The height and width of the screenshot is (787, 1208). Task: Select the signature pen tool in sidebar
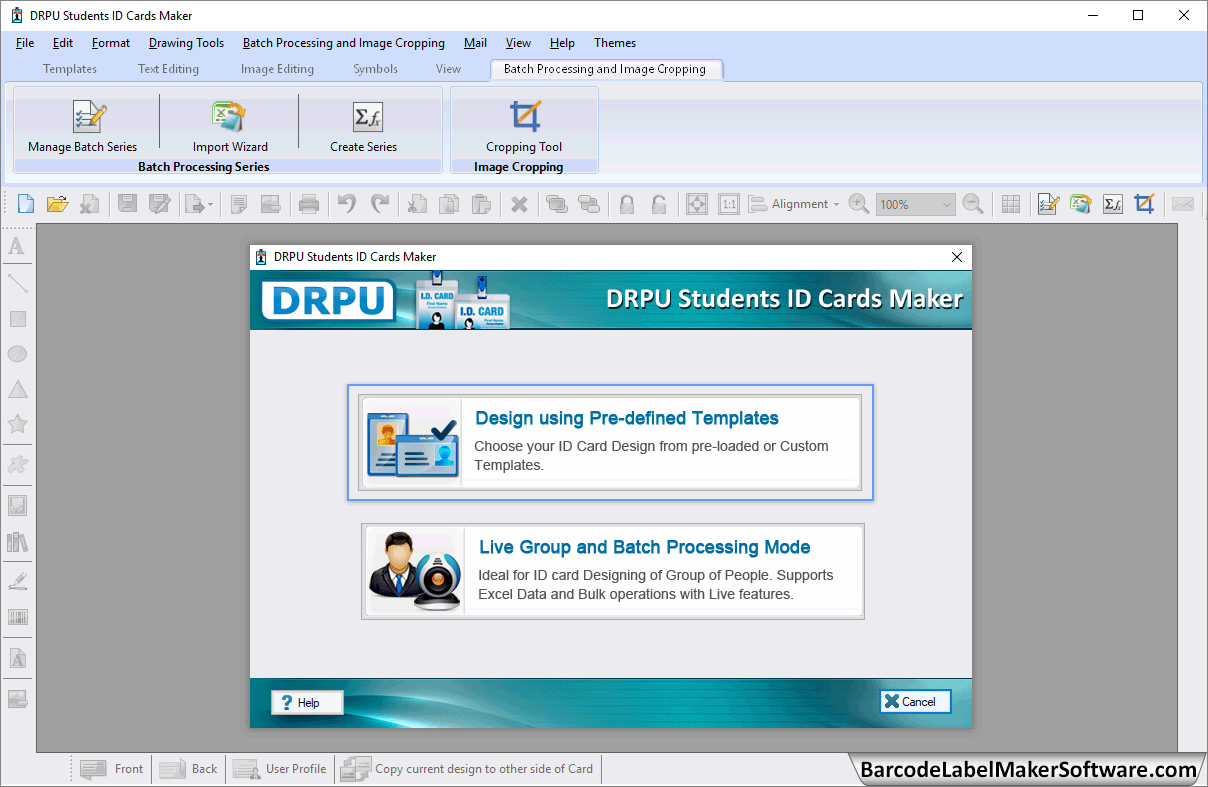(17, 581)
